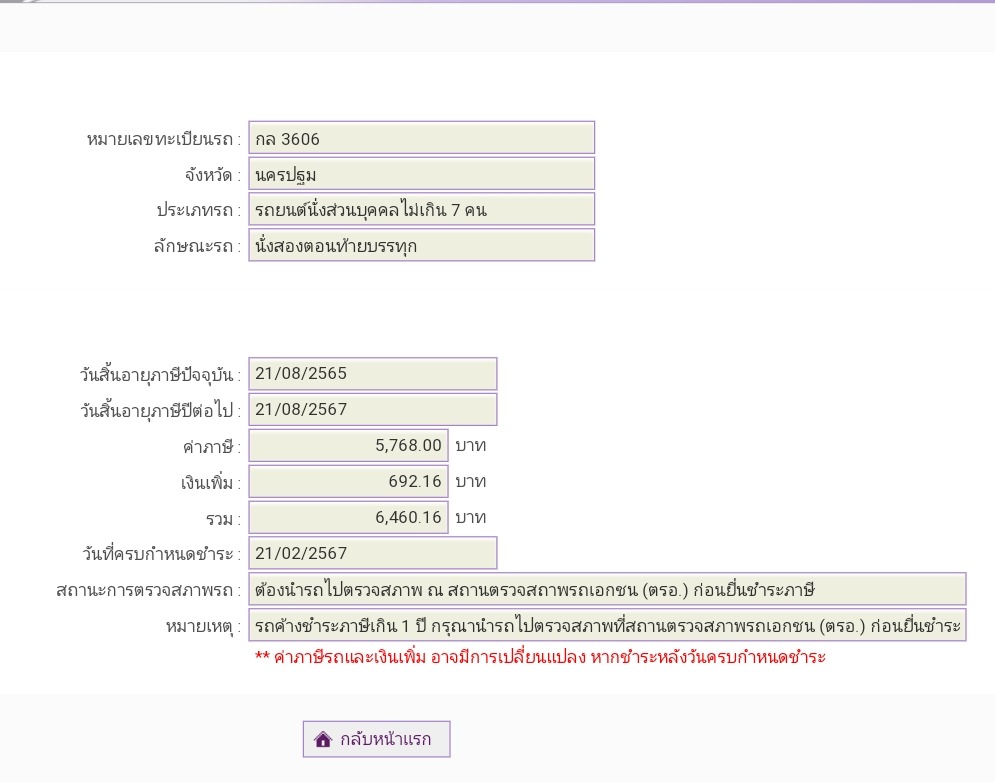Click the บาท unit beside 6,460.16
This screenshot has width=995, height=782.
[x=471, y=517]
